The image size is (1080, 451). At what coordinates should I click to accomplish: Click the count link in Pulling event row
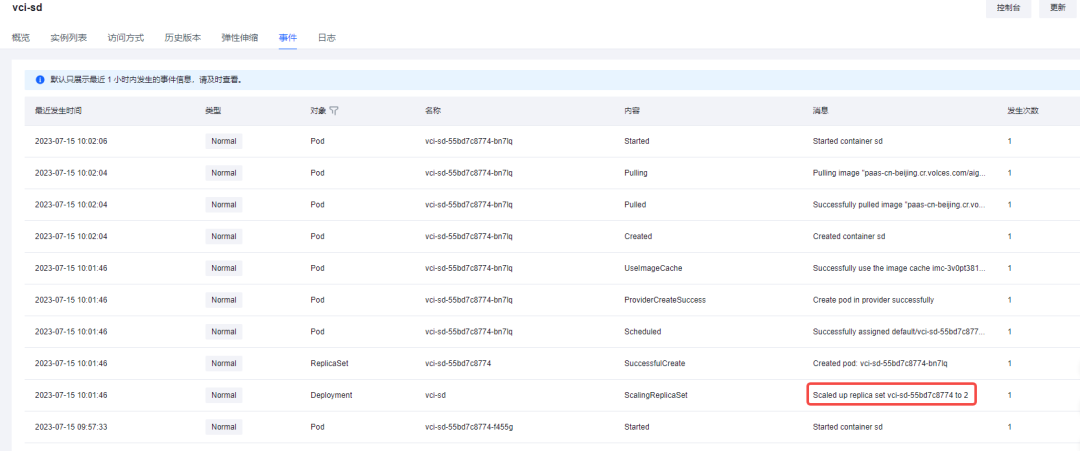click(x=1009, y=173)
